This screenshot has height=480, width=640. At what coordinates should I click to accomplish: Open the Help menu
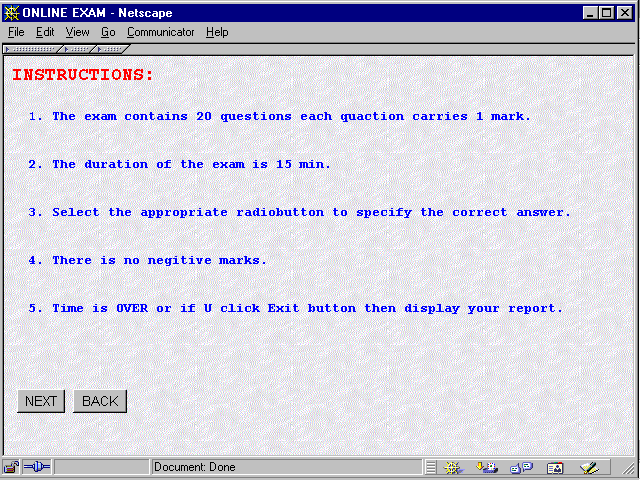(217, 32)
